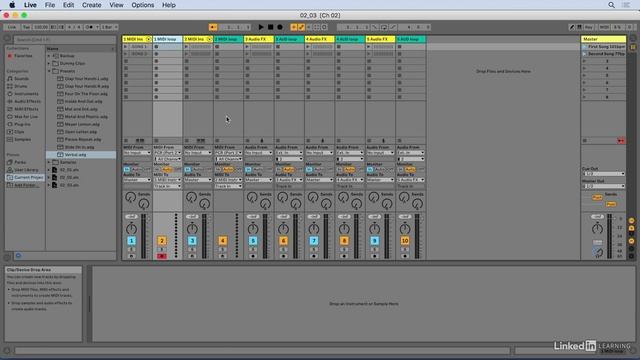Select Drums category in browser

click(x=20, y=86)
